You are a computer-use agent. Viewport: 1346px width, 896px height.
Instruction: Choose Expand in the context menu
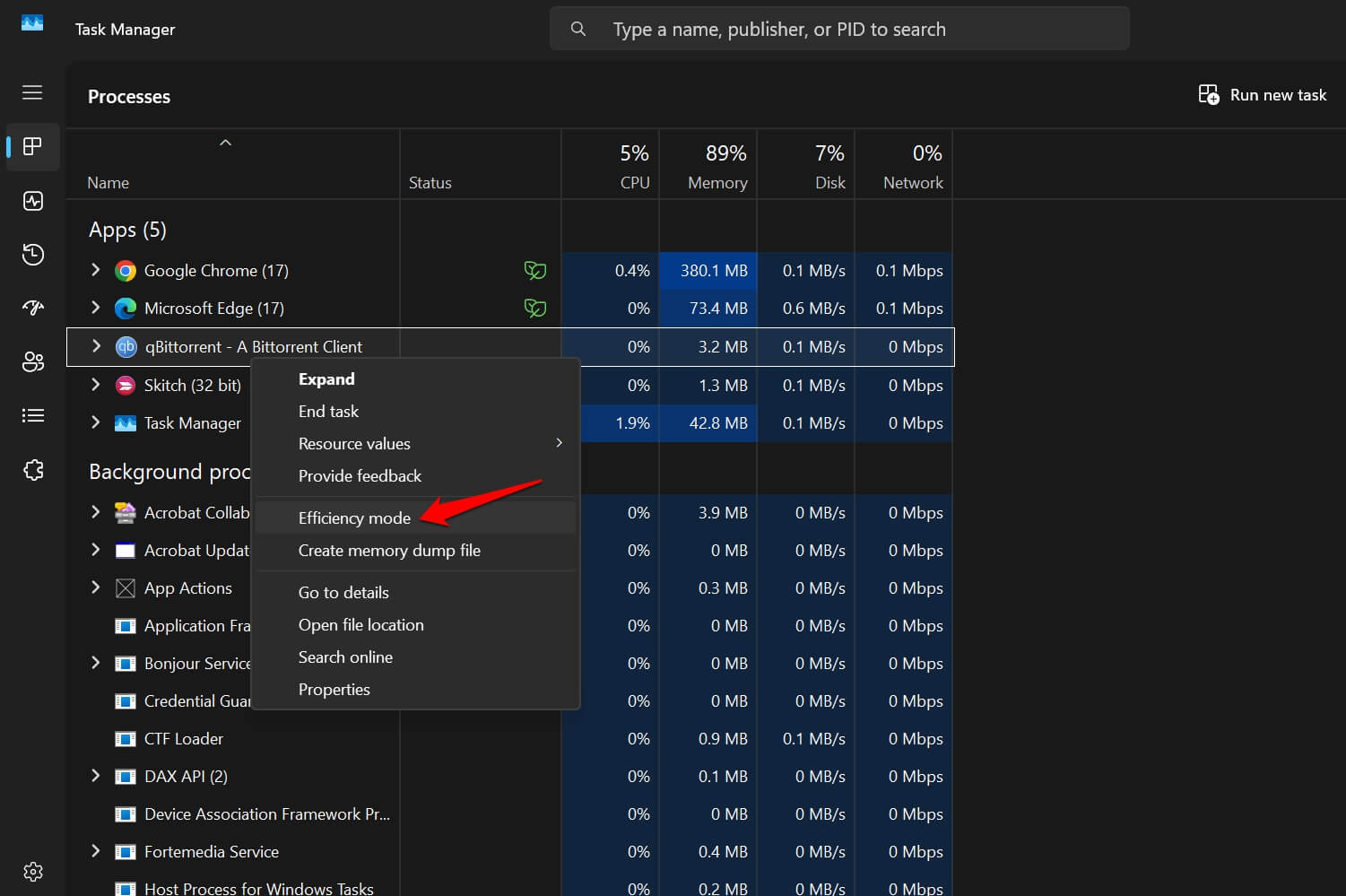[x=415, y=379]
